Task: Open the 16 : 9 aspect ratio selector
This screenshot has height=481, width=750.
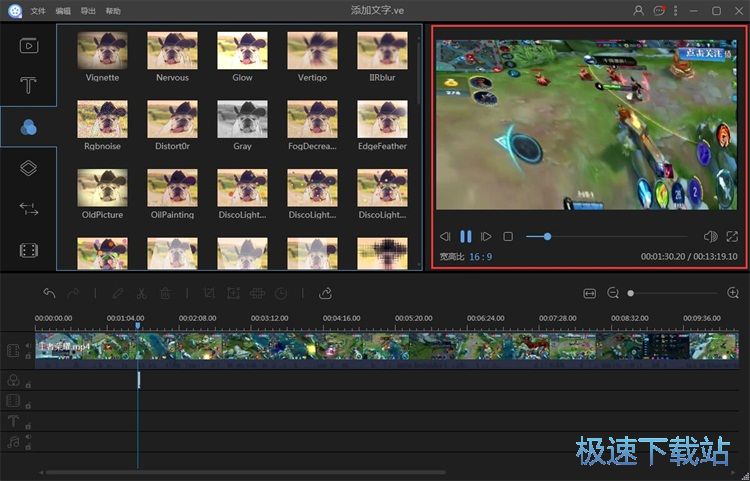Action: pyautogui.click(x=480, y=257)
